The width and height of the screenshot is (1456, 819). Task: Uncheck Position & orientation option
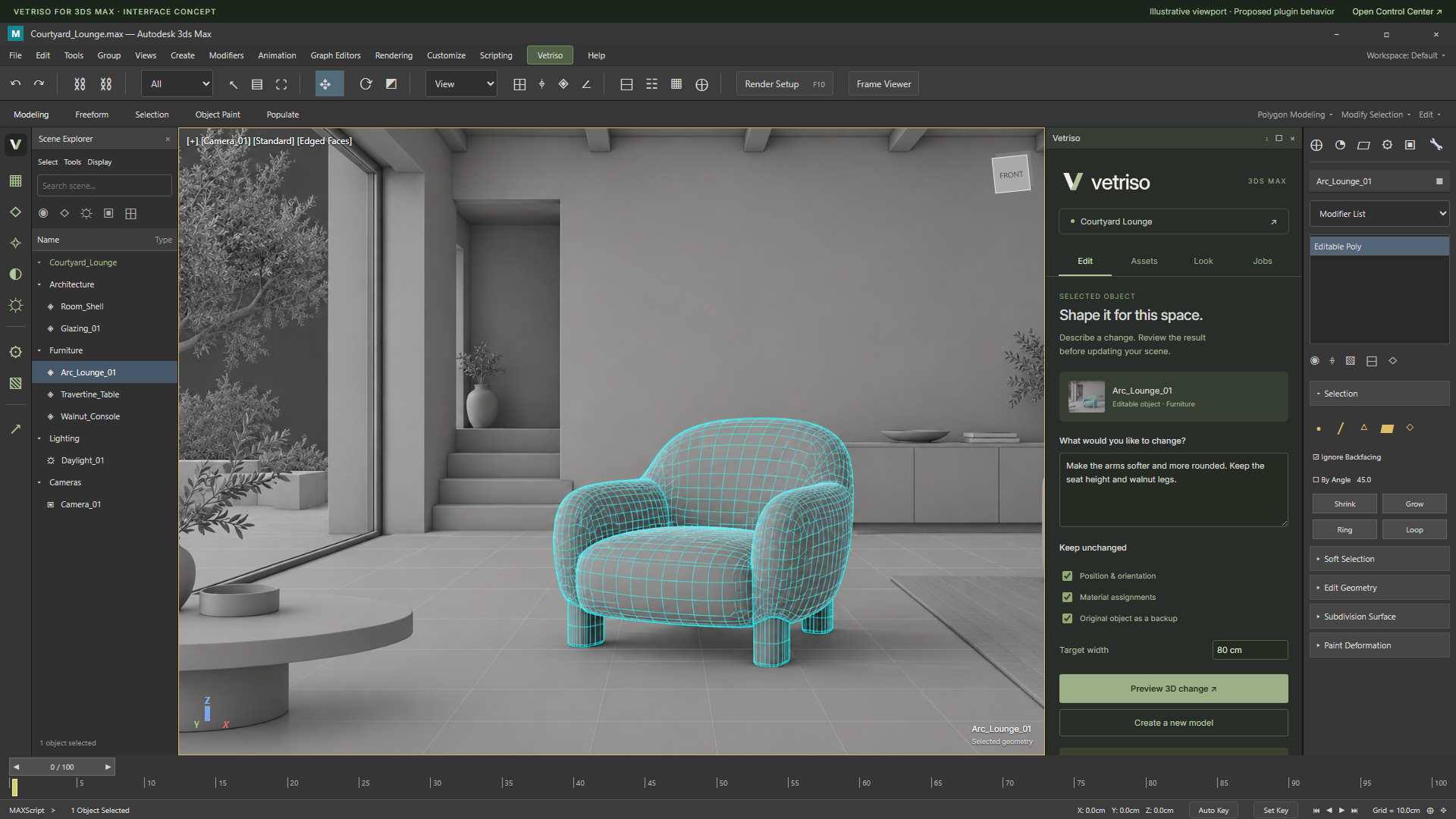[x=1067, y=576]
